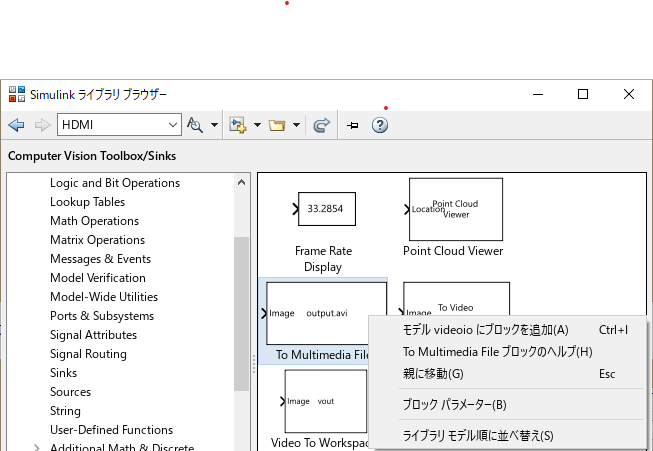
Task: Select Matrix Operations library
Action: pos(97,240)
